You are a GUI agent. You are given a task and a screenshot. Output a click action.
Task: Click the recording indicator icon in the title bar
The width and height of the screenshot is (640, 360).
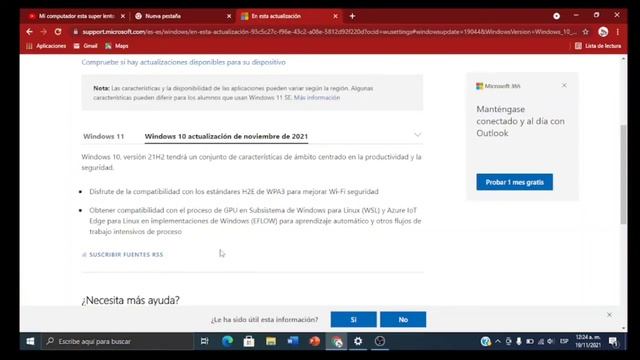[x=556, y=16]
